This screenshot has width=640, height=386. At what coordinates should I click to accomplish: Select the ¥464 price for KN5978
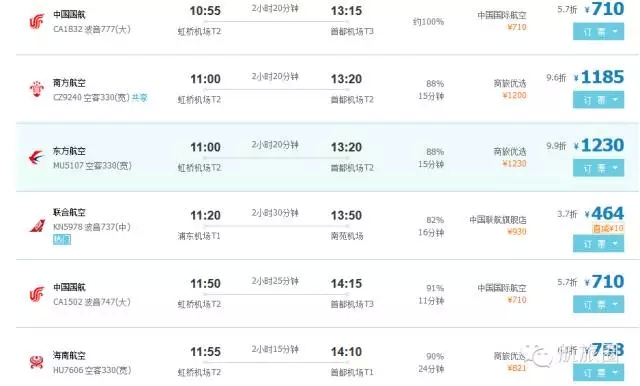pyautogui.click(x=604, y=213)
